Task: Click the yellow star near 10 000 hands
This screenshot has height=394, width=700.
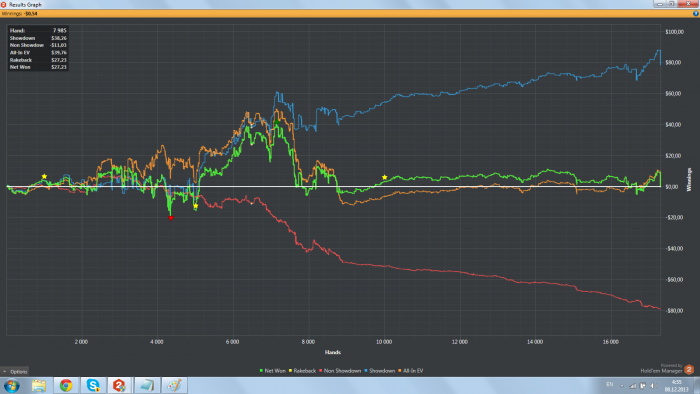Action: pyautogui.click(x=384, y=177)
